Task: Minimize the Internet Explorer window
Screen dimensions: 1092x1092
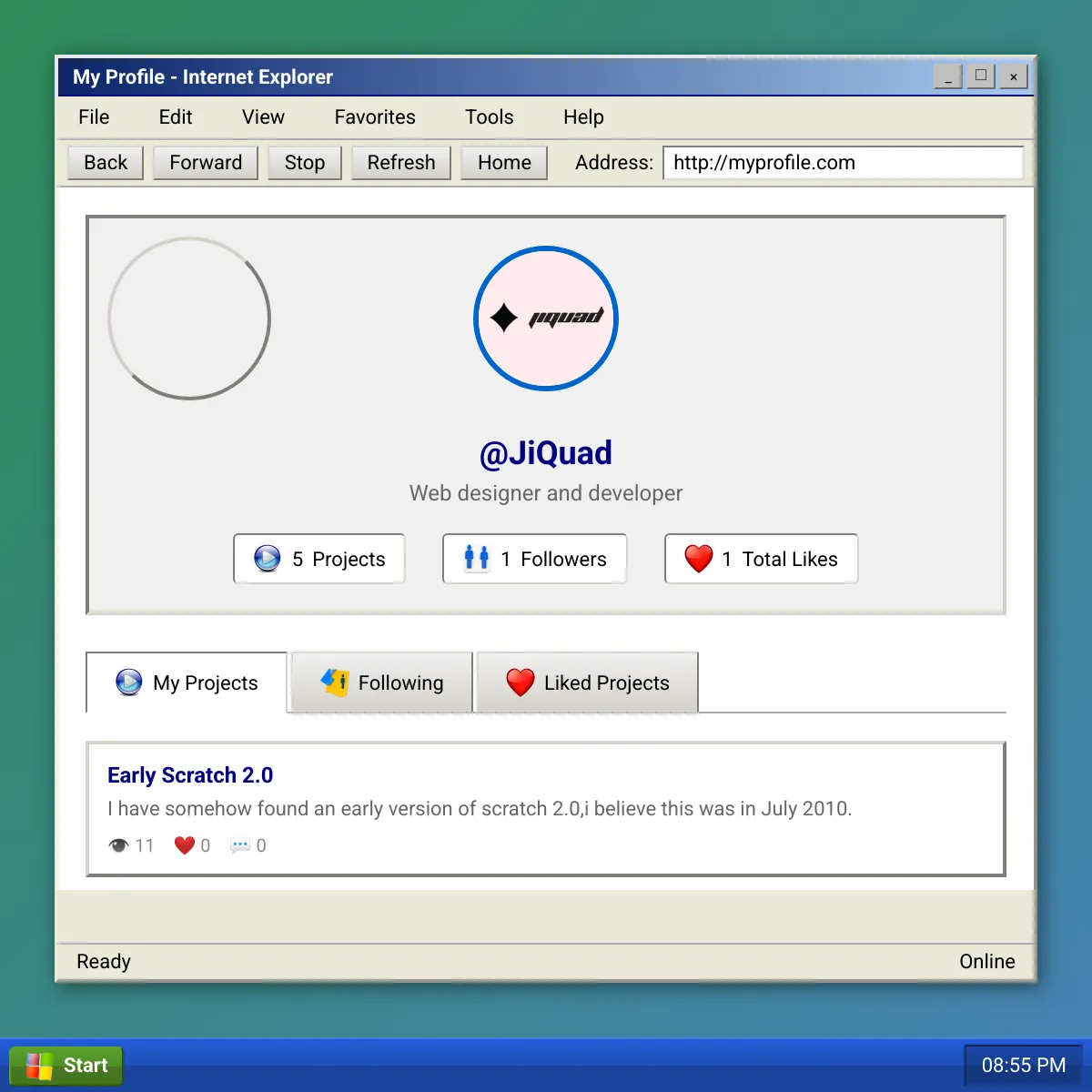Action: pyautogui.click(x=948, y=76)
